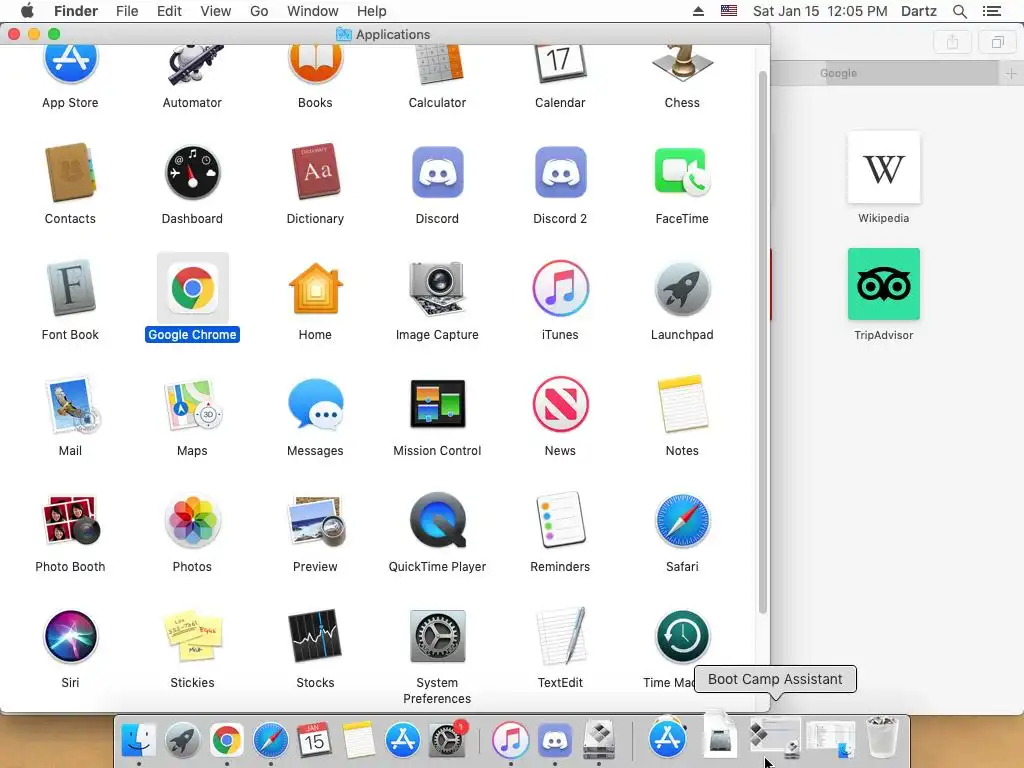Select the Automator app icon
The image size is (1024, 768).
tap(193, 65)
